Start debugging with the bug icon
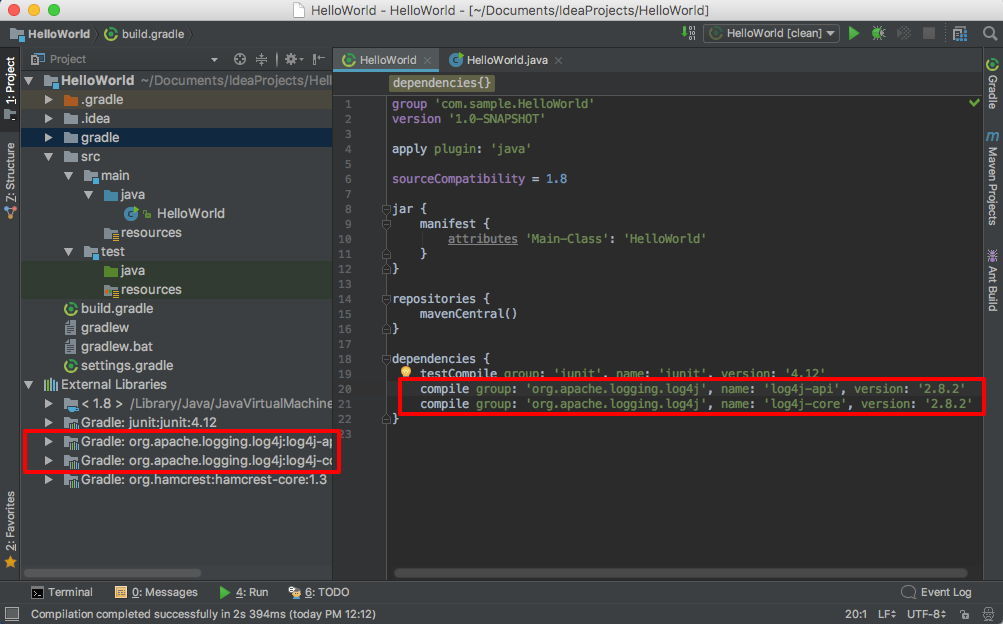1003x624 pixels. [x=878, y=33]
